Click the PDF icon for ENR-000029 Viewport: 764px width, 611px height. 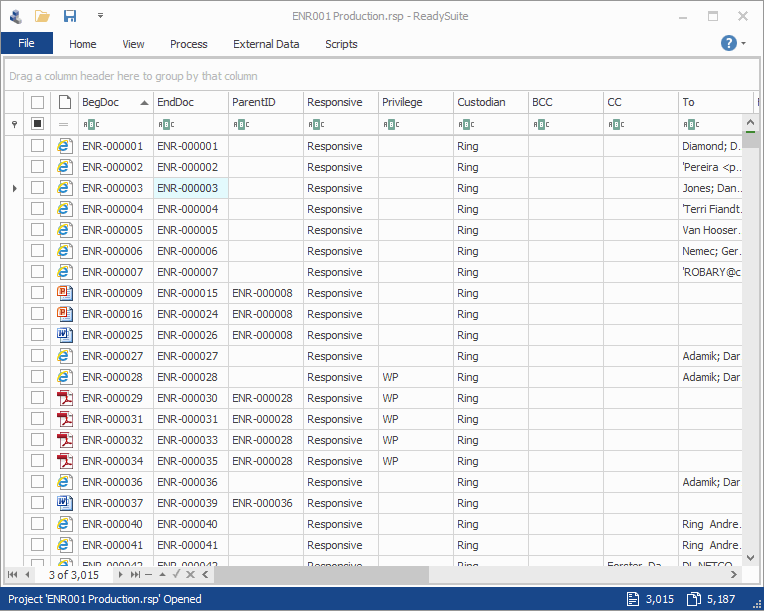pos(65,398)
